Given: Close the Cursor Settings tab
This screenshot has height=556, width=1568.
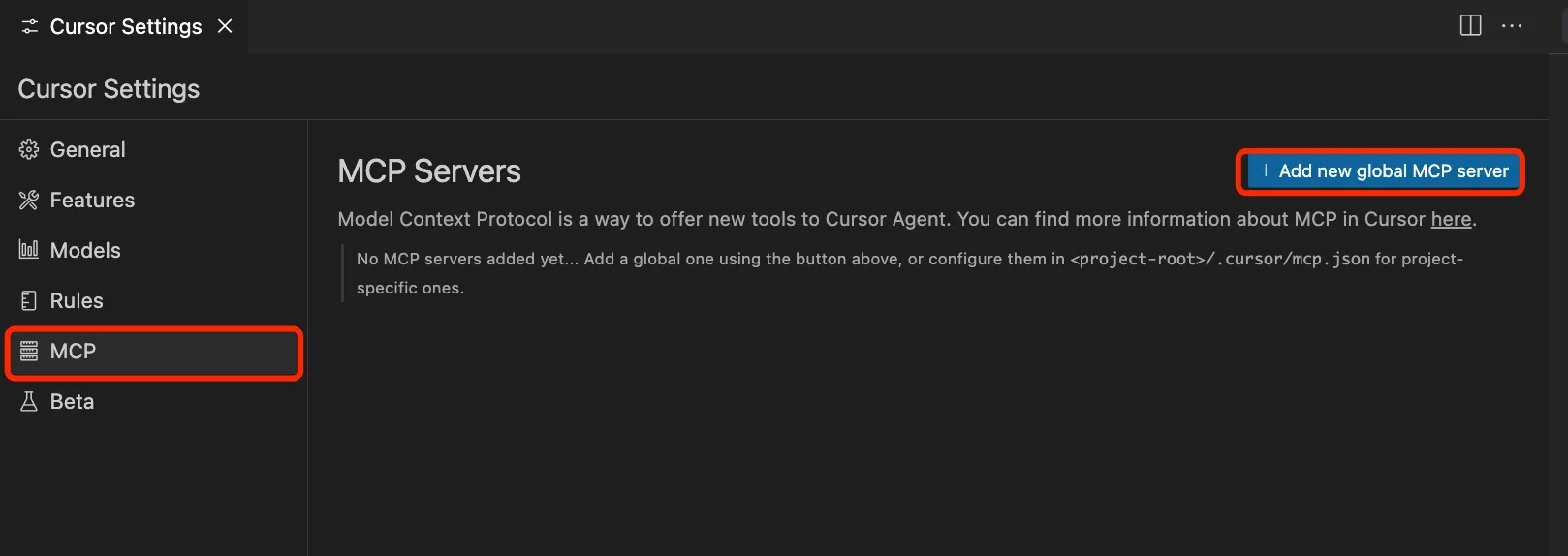Looking at the screenshot, I should click(x=225, y=26).
